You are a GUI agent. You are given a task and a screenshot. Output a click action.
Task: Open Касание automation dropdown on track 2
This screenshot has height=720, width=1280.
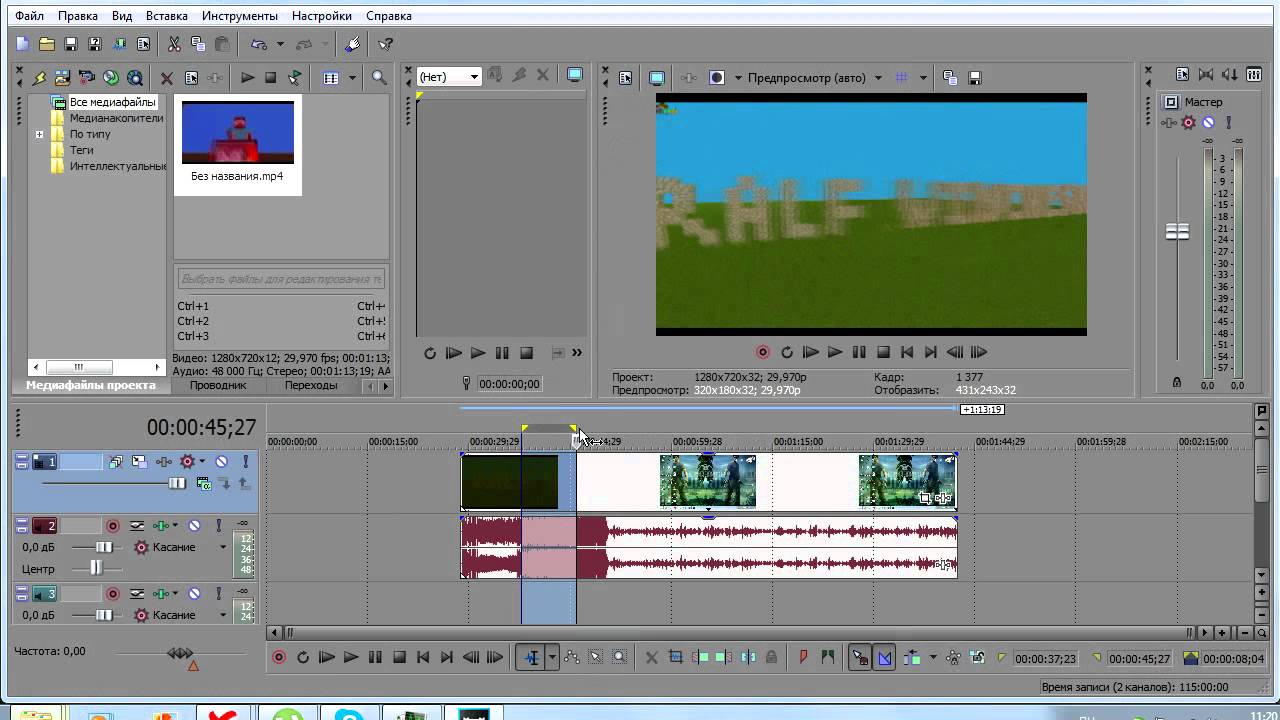(223, 547)
